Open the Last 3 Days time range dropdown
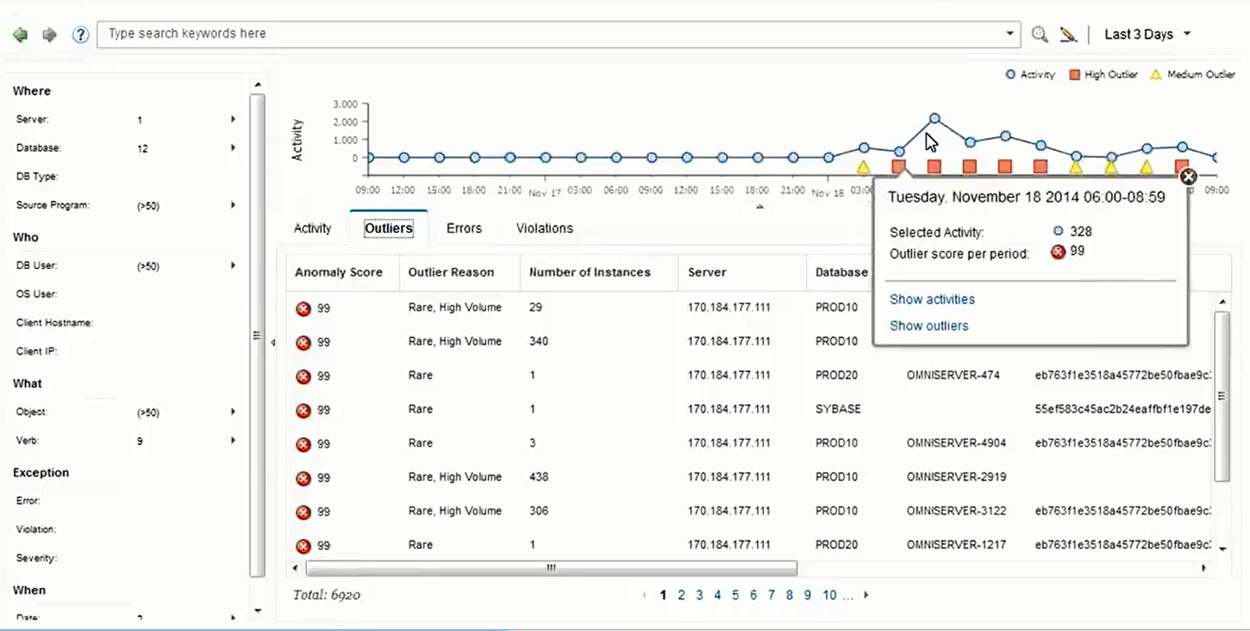The image size is (1250, 631). (x=1147, y=34)
